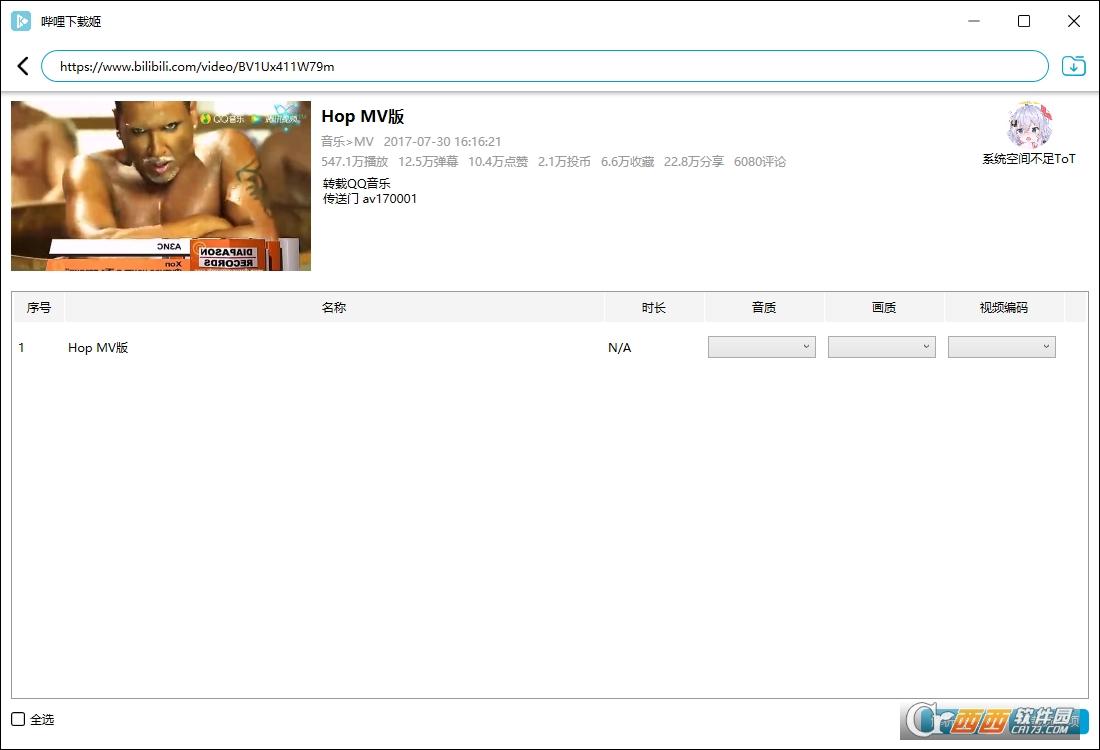Click the date 2017-07-30 16:16:21
1100x750 pixels.
tap(443, 142)
